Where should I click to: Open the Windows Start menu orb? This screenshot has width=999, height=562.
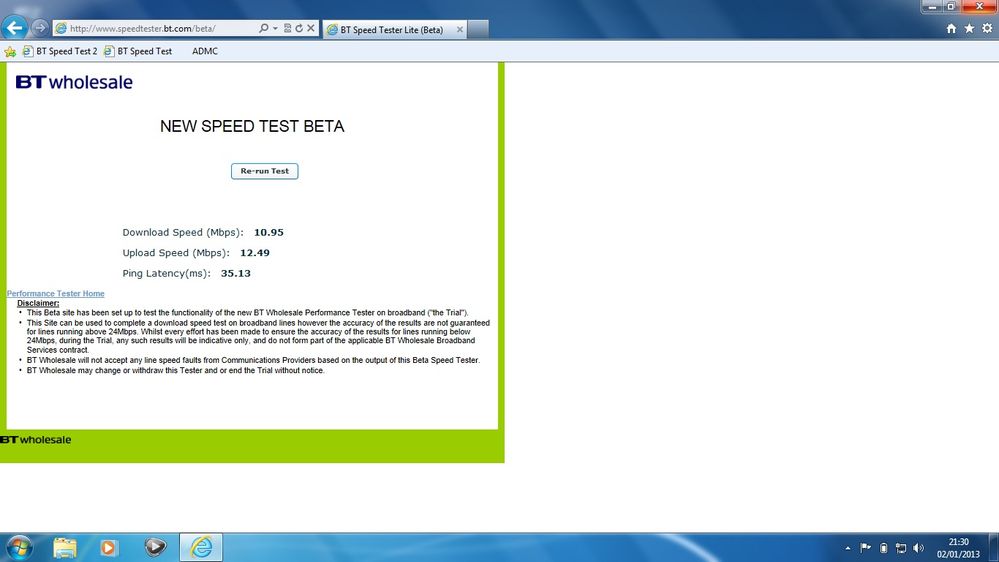point(18,547)
